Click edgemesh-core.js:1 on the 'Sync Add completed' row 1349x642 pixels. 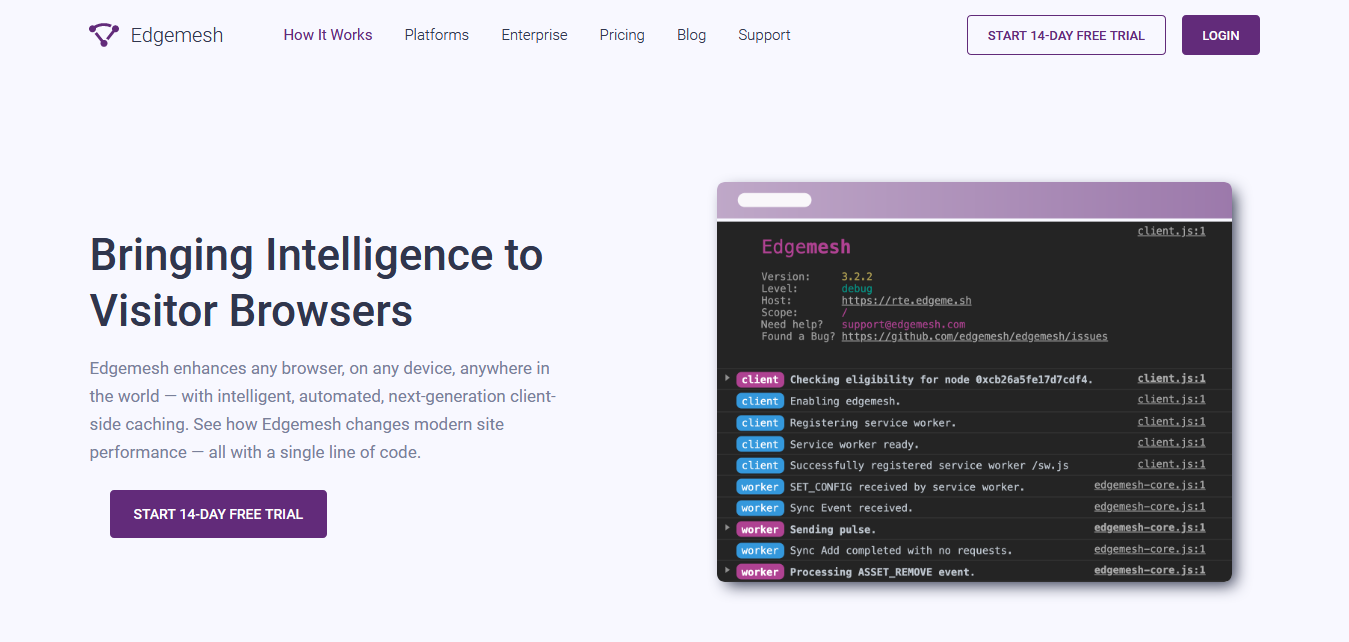pos(1149,549)
